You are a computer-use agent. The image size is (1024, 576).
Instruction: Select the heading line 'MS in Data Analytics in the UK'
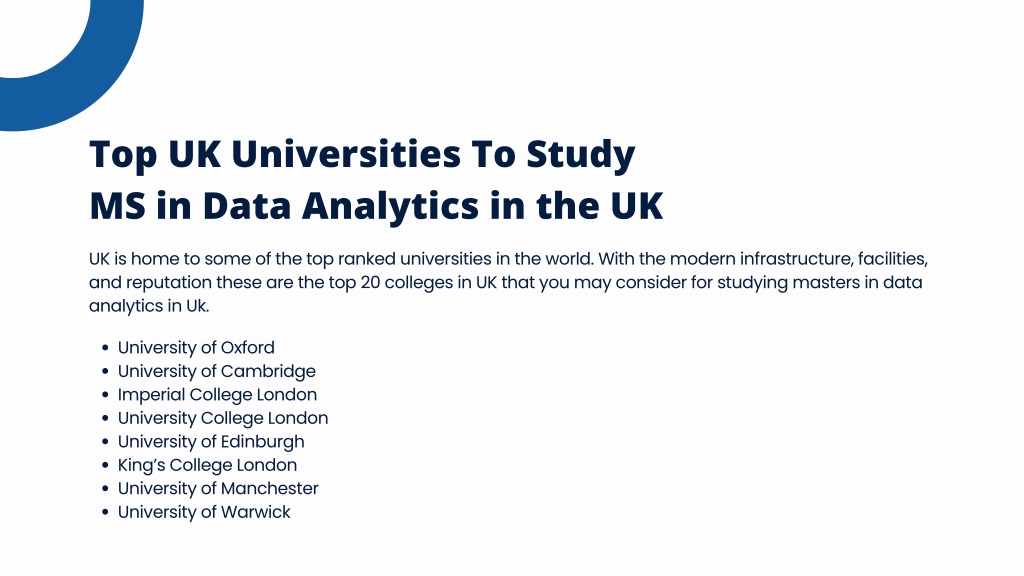coord(376,206)
